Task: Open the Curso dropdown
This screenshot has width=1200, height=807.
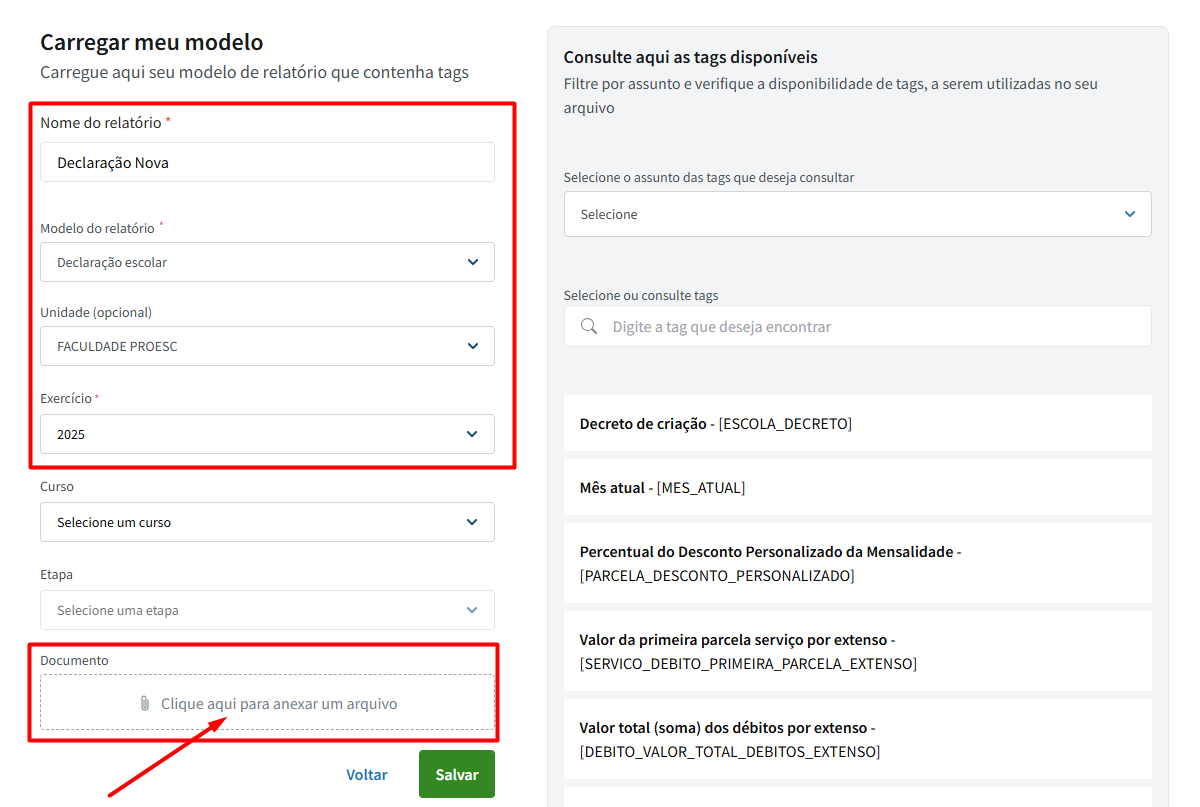Action: coord(267,522)
